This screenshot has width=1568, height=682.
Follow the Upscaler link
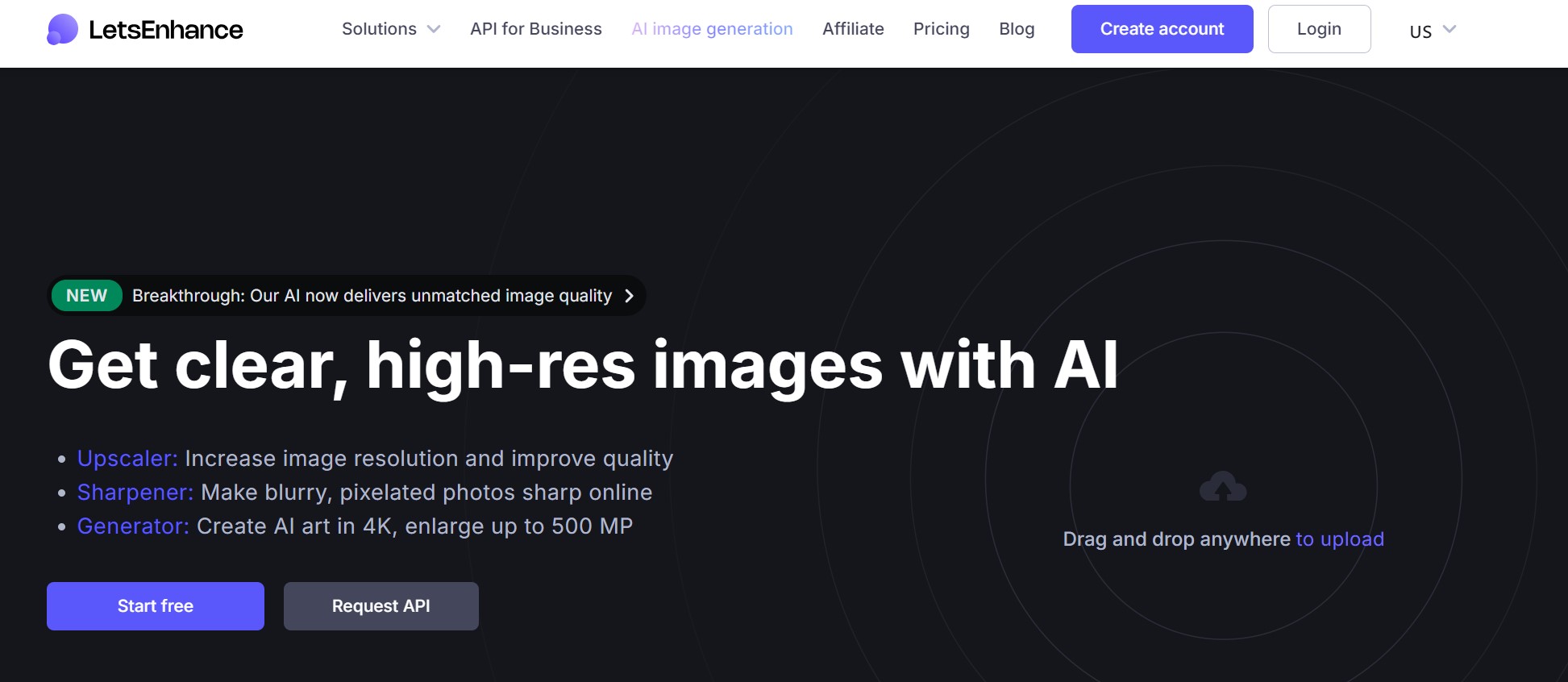pos(127,459)
